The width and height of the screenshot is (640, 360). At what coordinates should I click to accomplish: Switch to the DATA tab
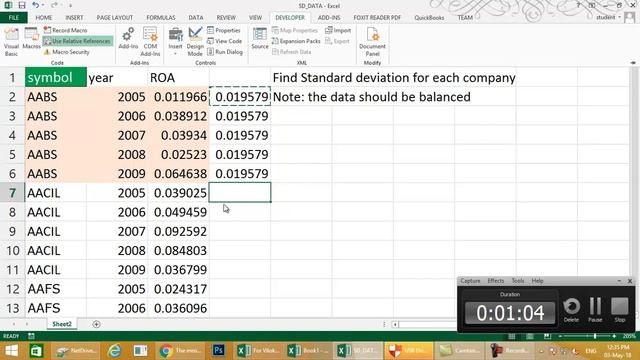click(196, 18)
